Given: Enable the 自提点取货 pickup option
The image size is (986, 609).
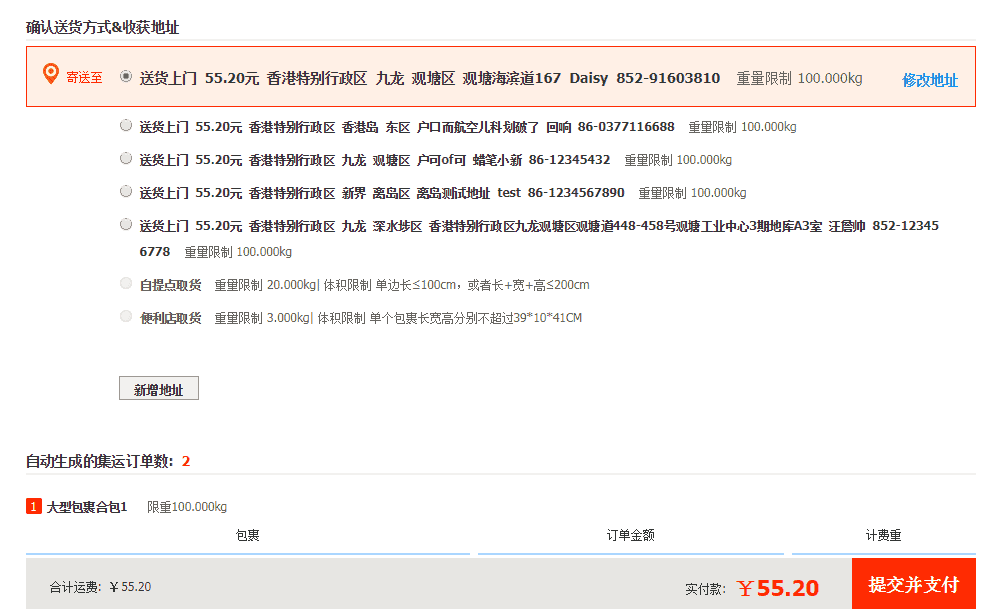Looking at the screenshot, I should click(126, 284).
